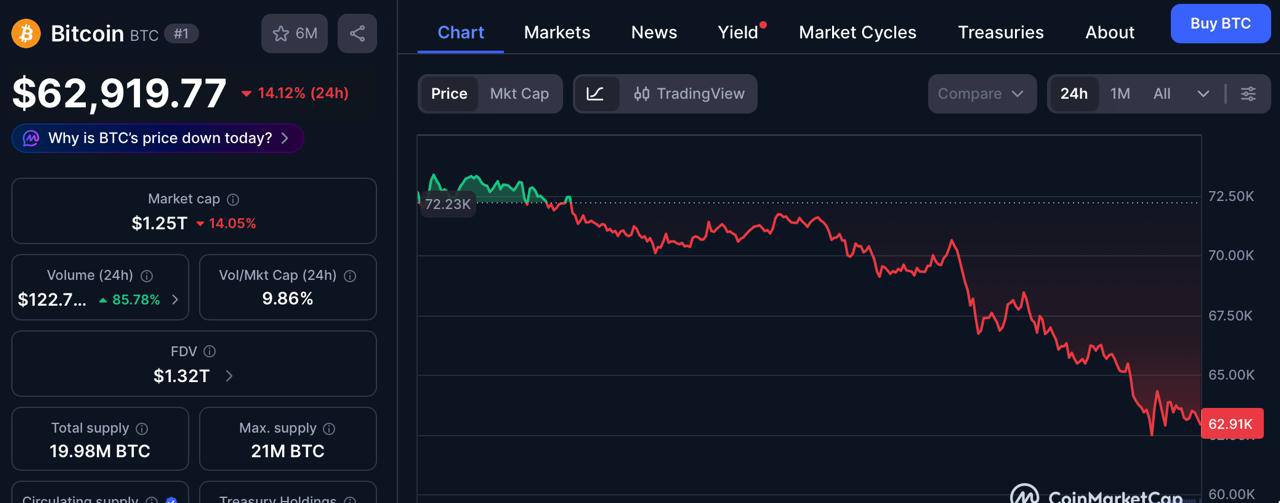This screenshot has width=1280, height=503.
Task: Click the Market cap info icon
Action: pyautogui.click(x=233, y=199)
